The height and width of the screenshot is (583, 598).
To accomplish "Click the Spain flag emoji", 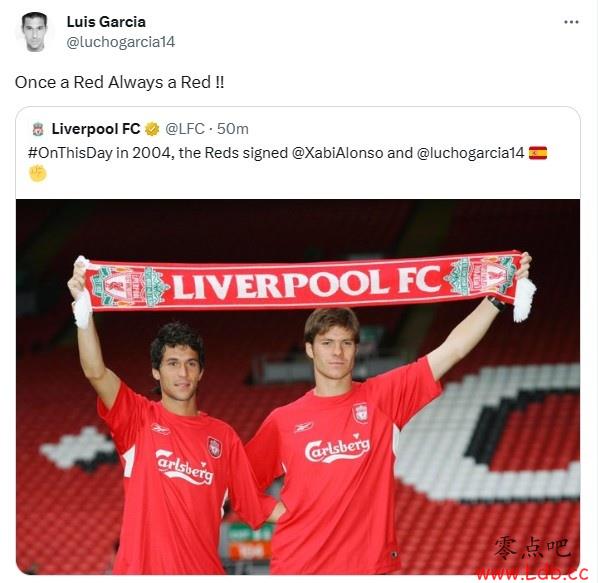I will (538, 153).
